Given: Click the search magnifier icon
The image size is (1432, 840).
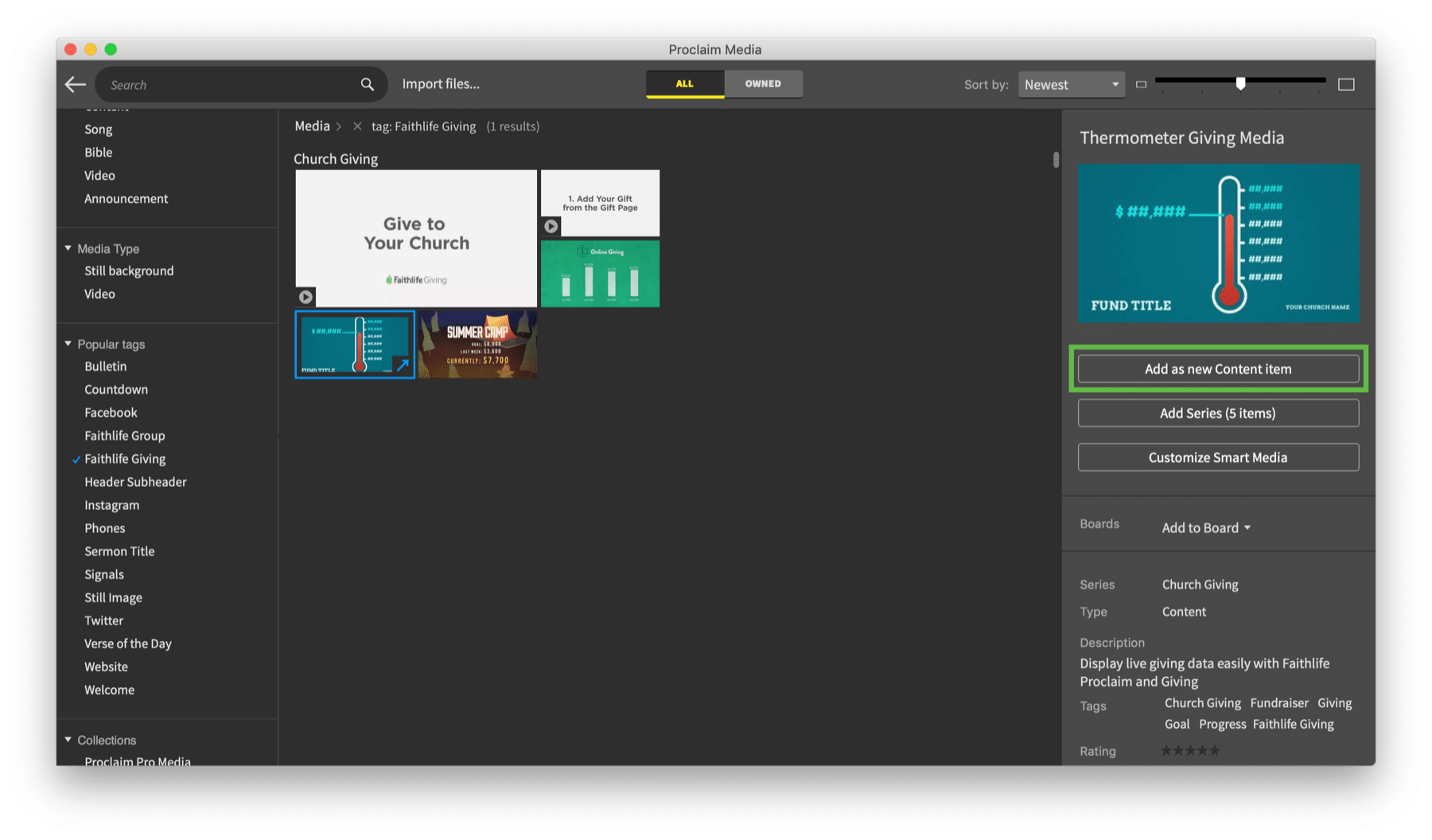Looking at the screenshot, I should point(367,84).
